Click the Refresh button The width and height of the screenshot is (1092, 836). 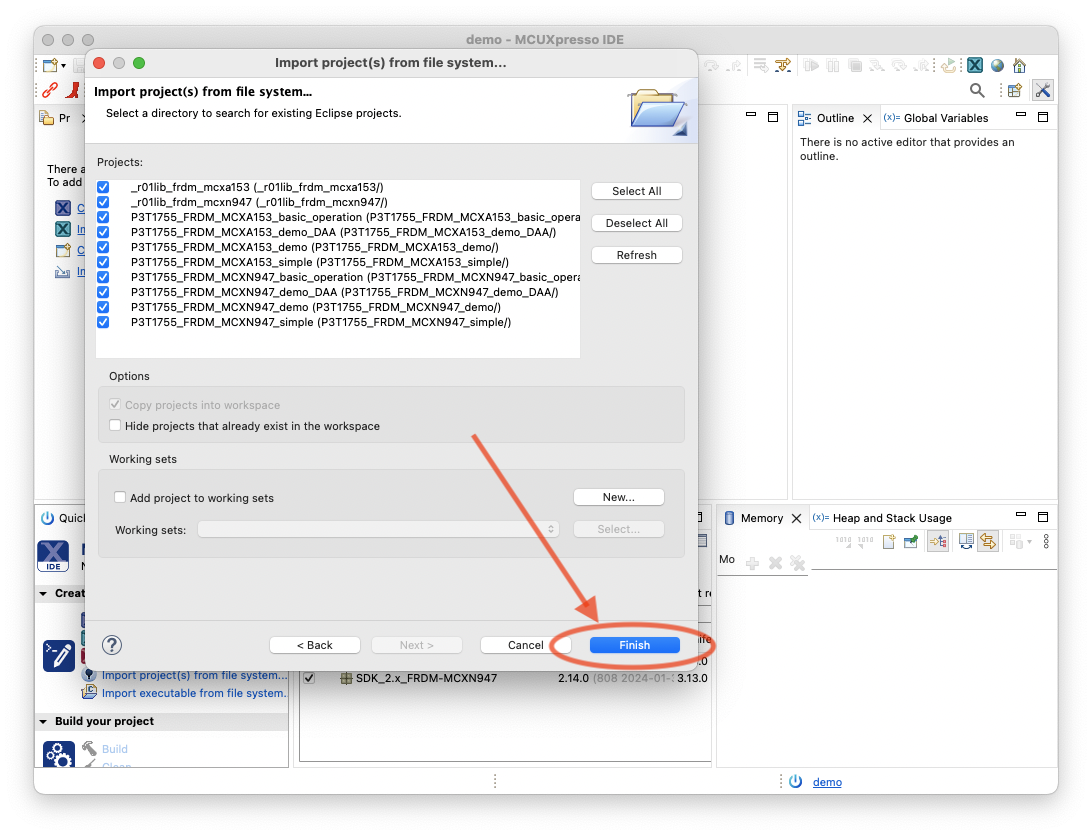(637, 255)
